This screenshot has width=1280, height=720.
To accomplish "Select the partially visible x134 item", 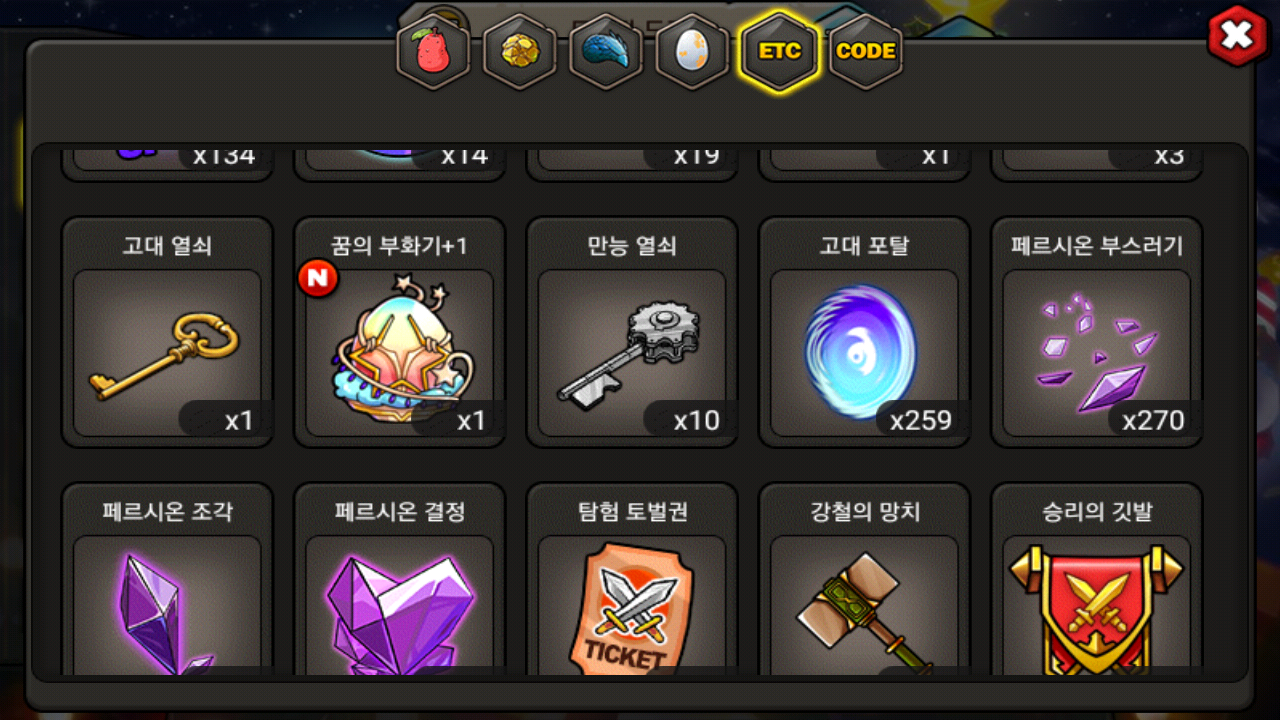I will point(167,164).
